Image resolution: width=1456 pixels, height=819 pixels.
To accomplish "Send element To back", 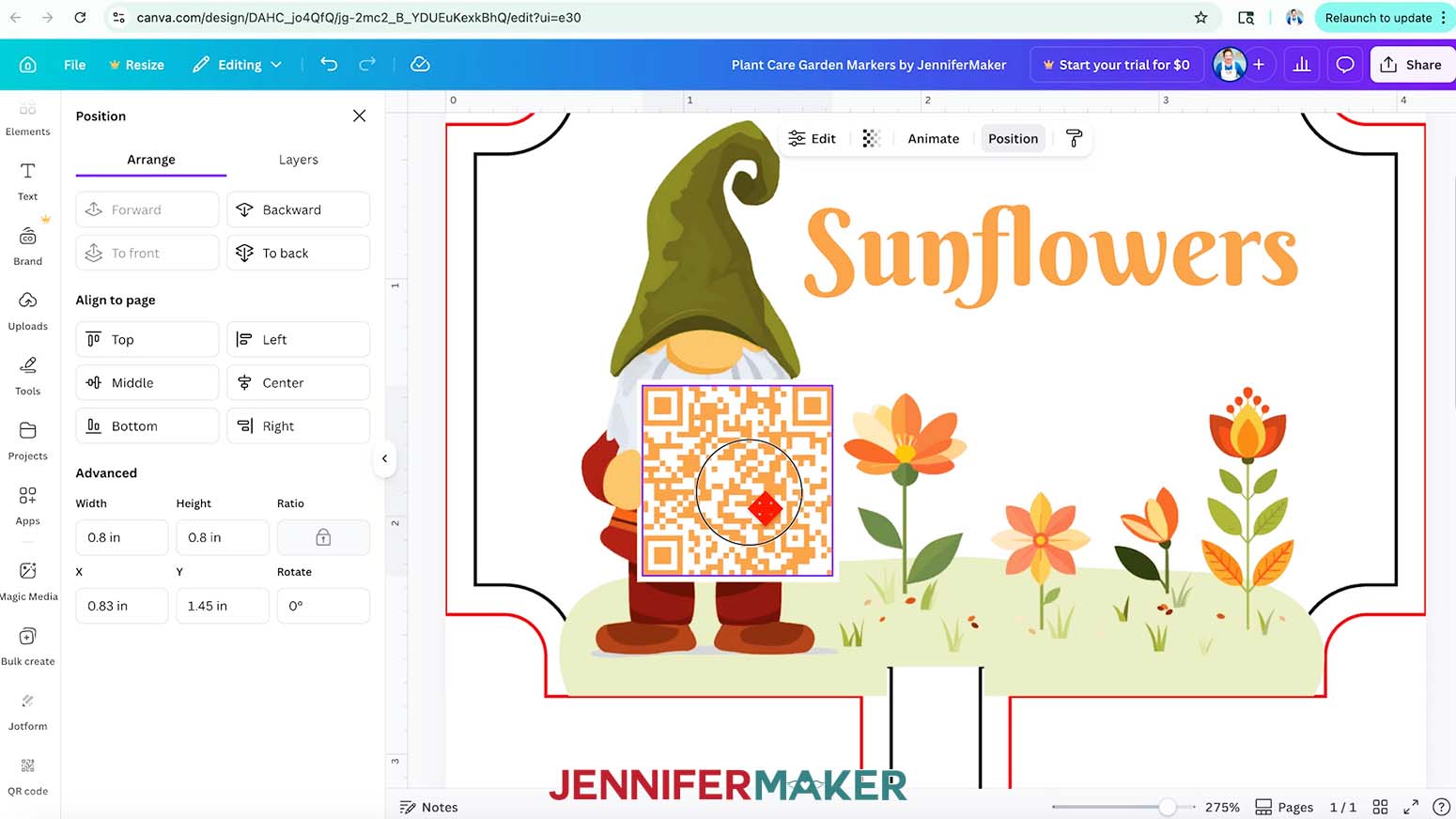I will point(299,253).
